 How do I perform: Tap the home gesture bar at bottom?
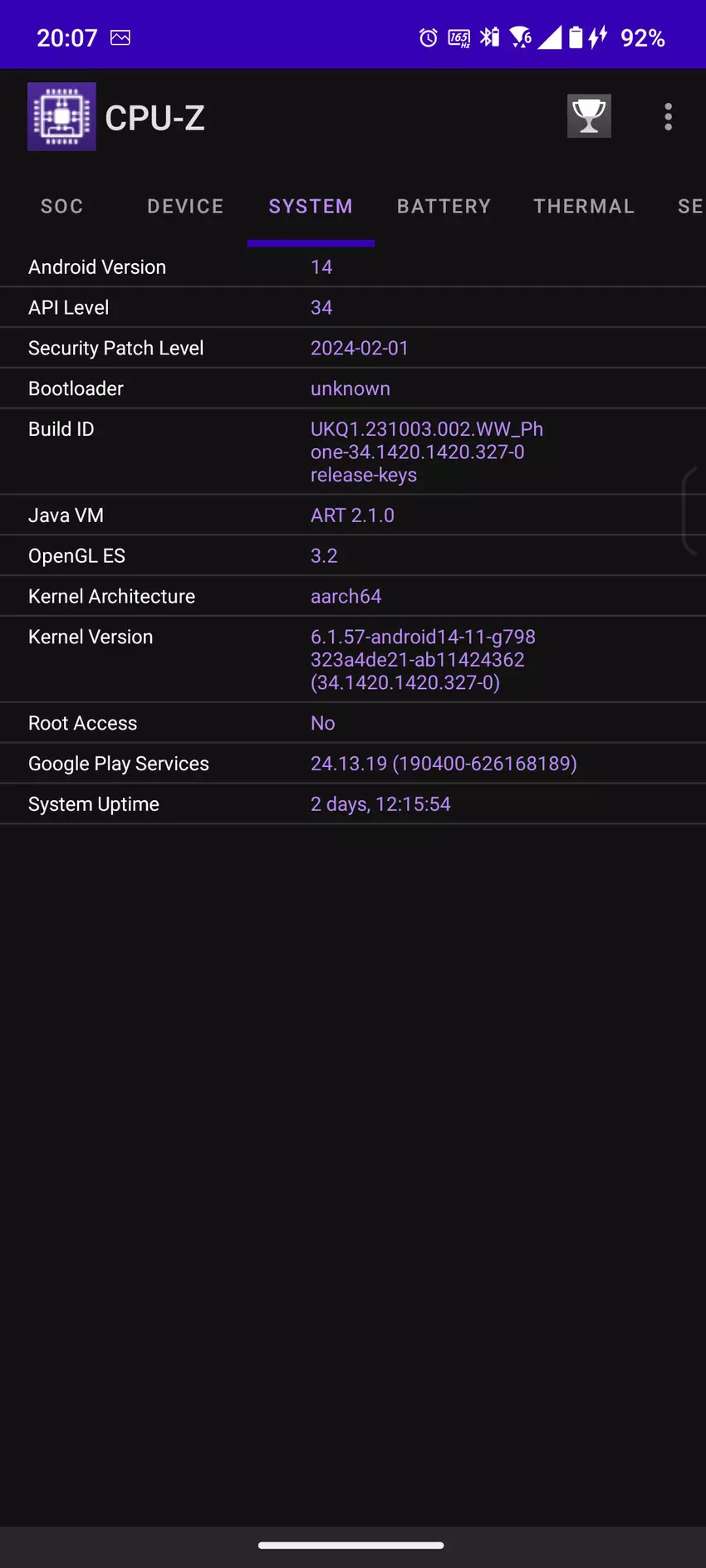click(351, 1546)
